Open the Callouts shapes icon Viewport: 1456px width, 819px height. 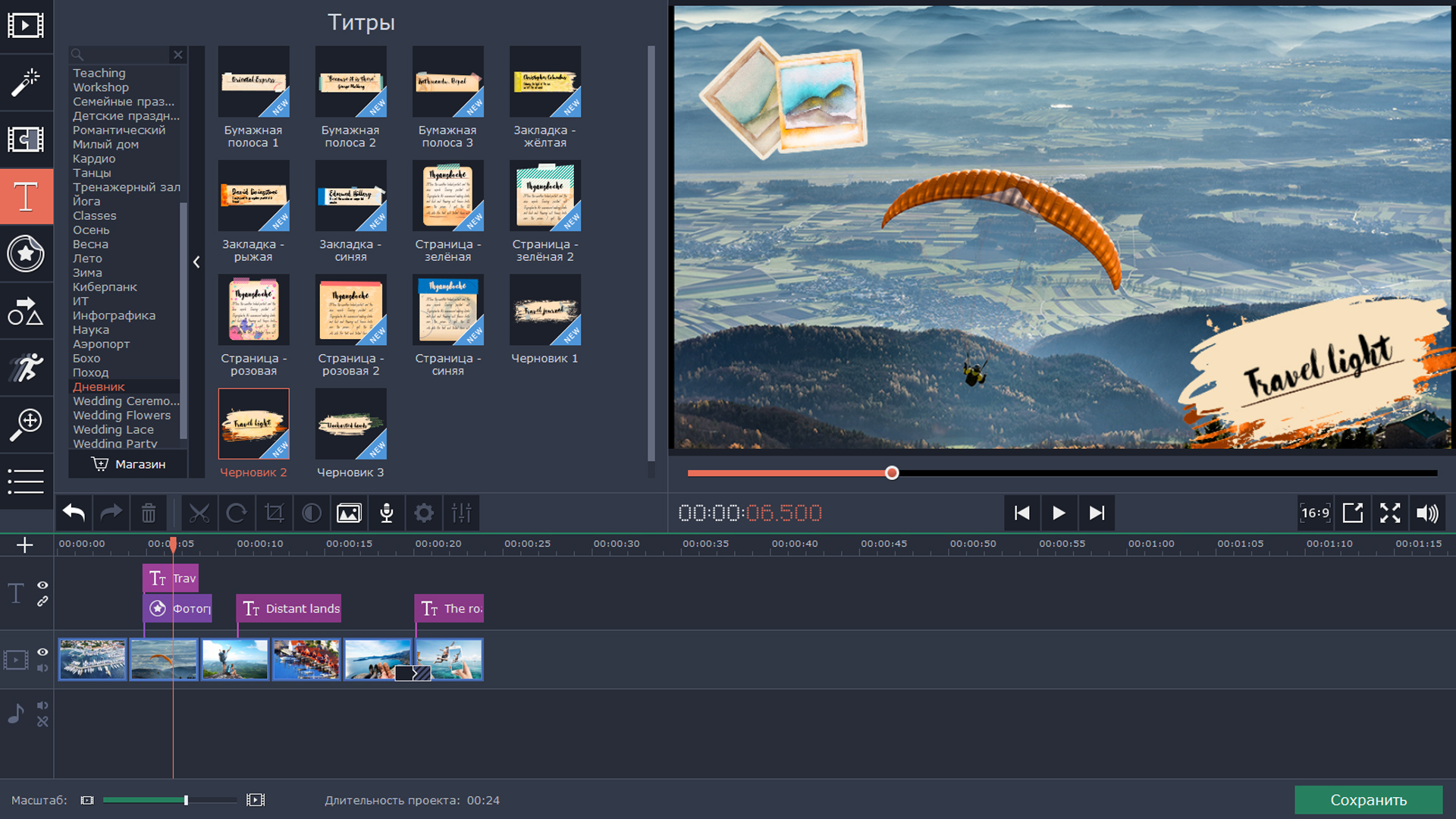coord(26,311)
